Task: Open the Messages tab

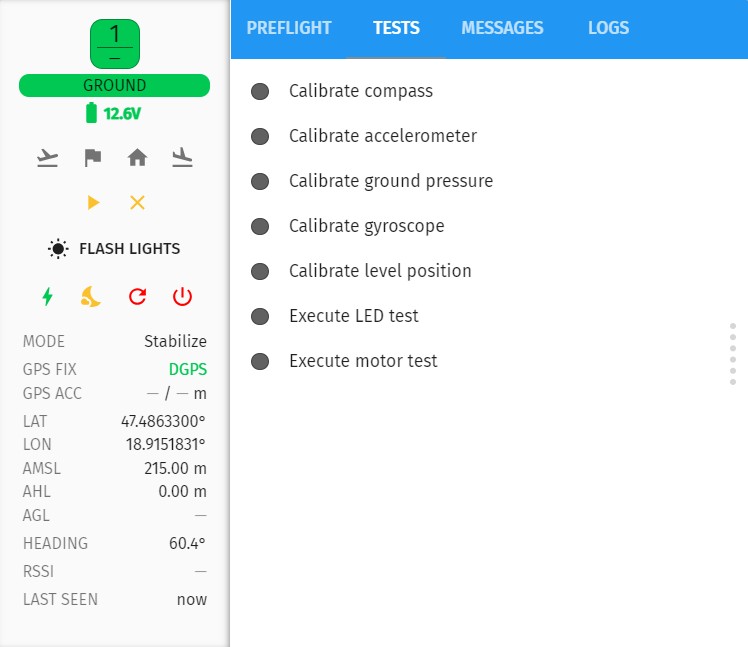Action: pos(502,28)
